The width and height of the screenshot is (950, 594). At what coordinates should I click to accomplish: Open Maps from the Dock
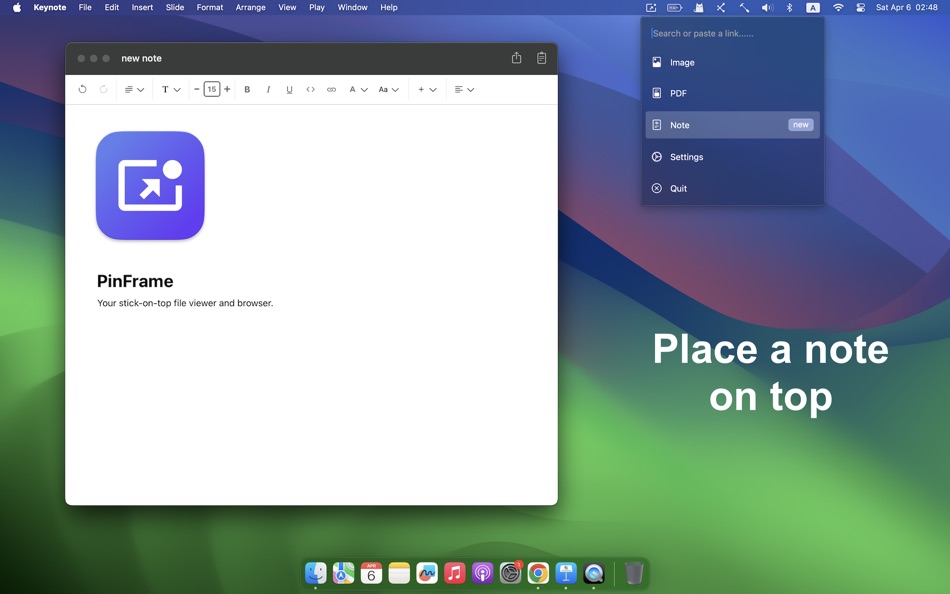[344, 573]
